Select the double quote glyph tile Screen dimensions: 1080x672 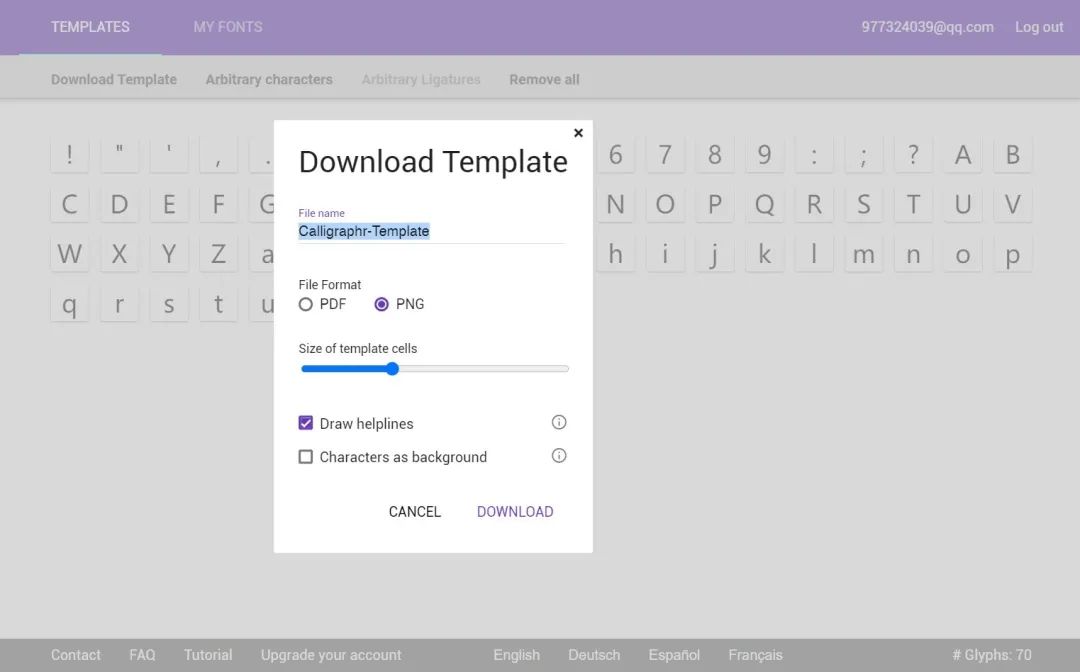pyautogui.click(x=119, y=154)
